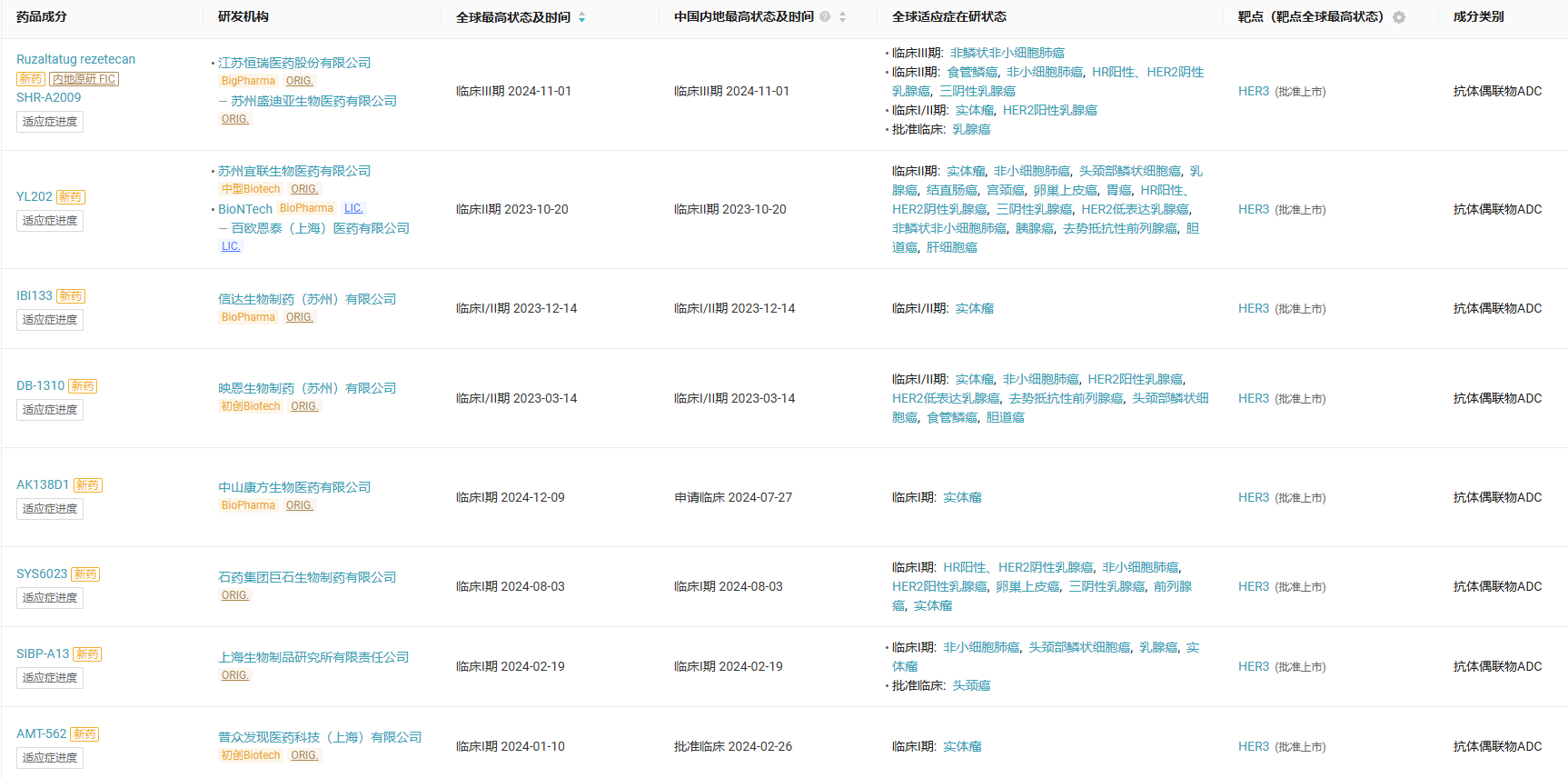Open gear settings beside 靶点 column header
Viewport: 1568px width, 778px height.
(x=1399, y=17)
